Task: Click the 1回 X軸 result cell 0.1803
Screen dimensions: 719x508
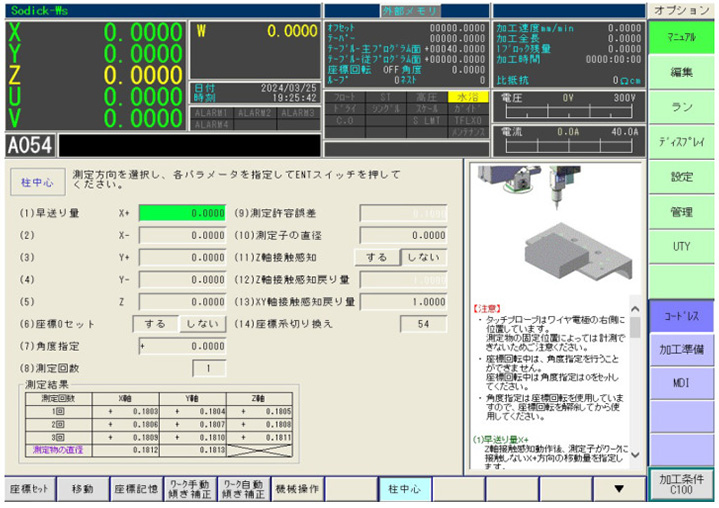Action: pos(126,412)
